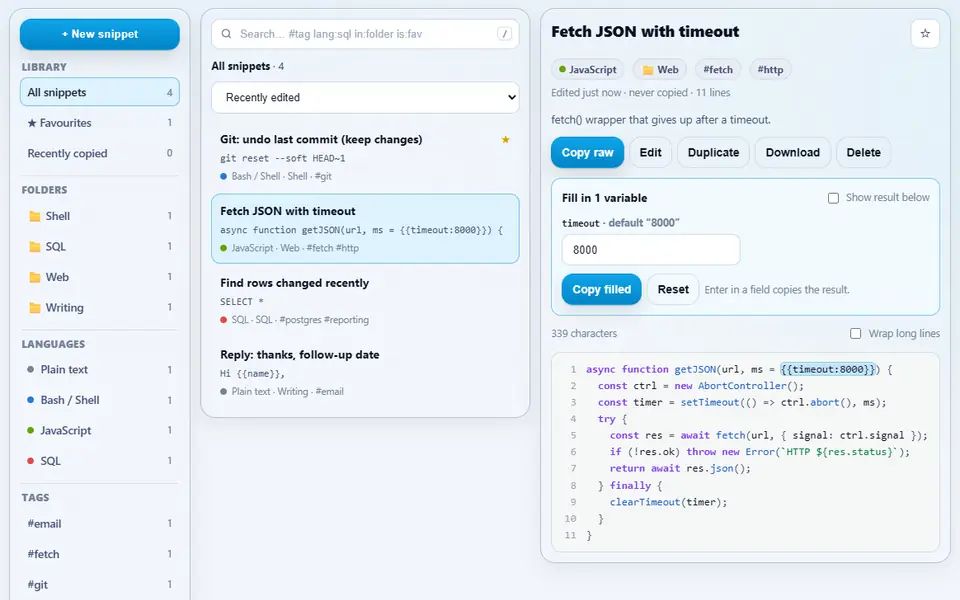Click the Copy raw button

tap(587, 152)
